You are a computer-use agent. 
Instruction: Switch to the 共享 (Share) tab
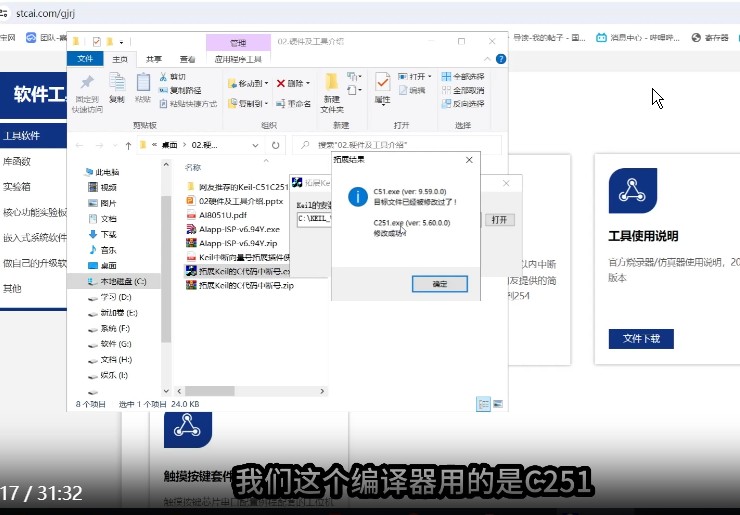[x=154, y=59]
